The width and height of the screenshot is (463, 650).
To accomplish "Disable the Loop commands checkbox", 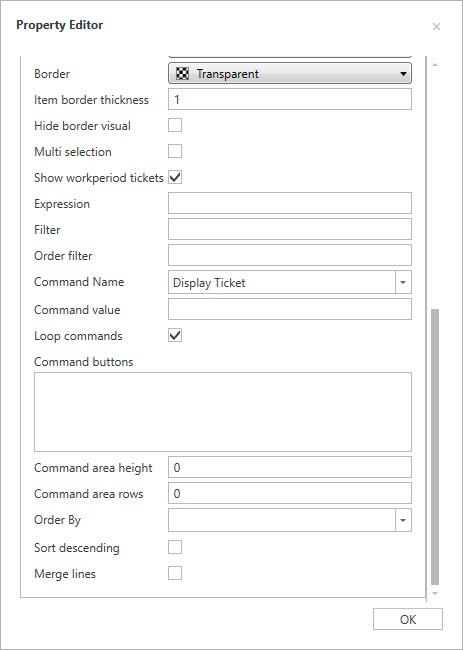I will coord(175,335).
